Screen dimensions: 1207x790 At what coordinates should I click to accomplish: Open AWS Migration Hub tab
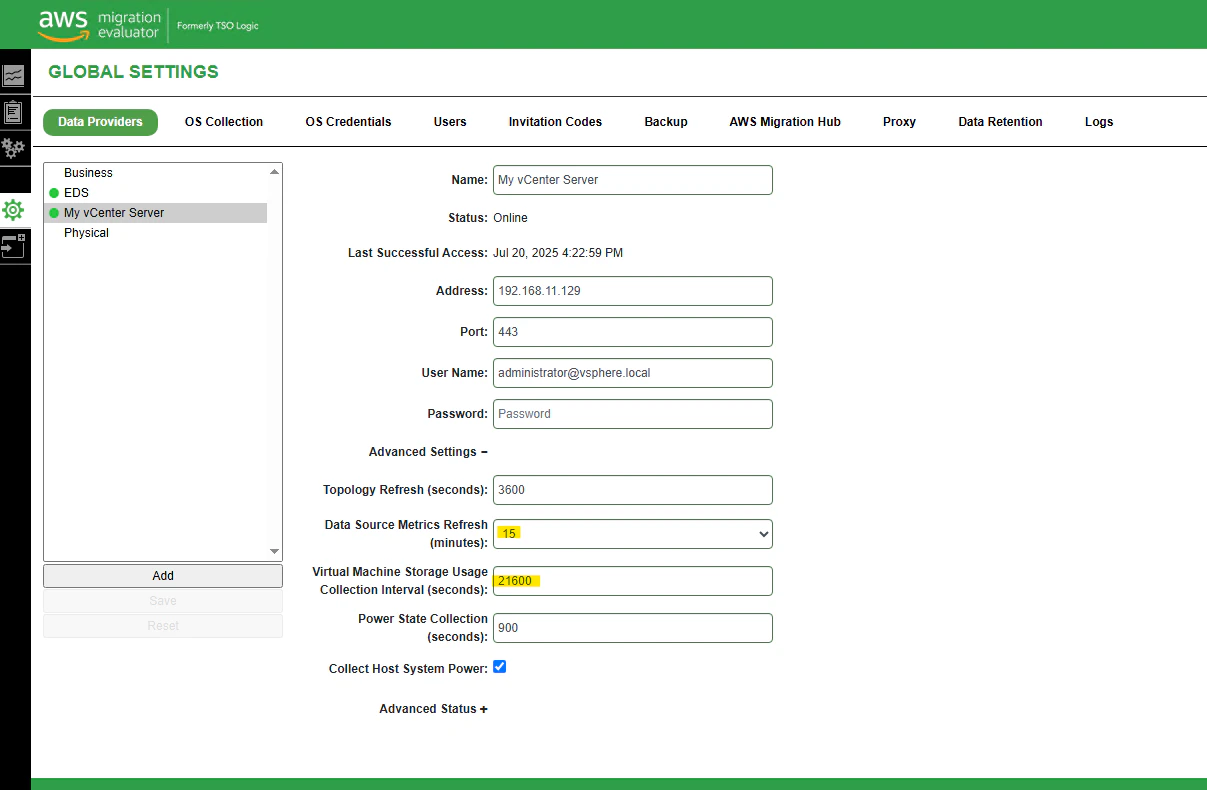785,122
